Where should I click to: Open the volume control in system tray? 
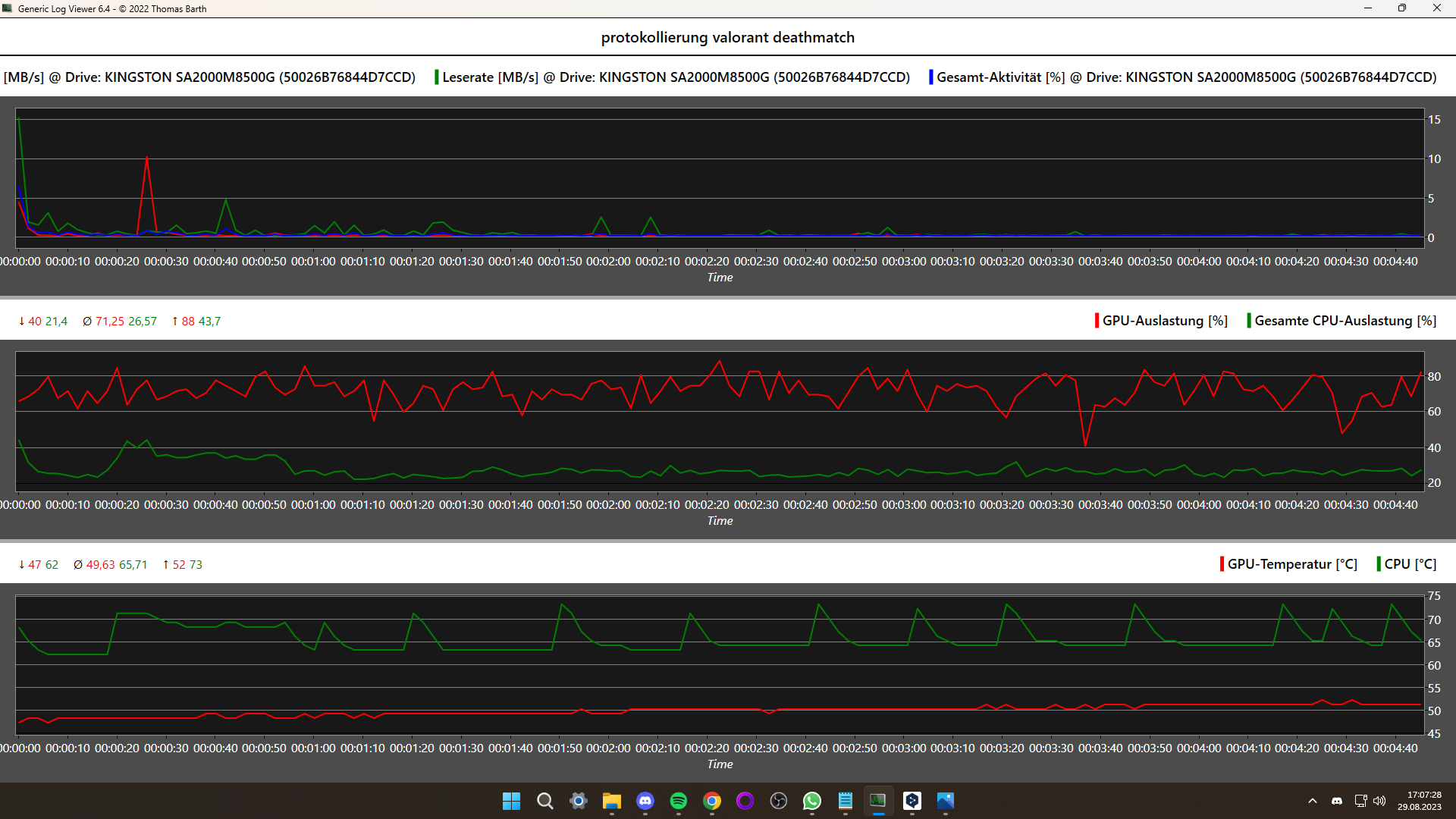click(x=1379, y=801)
